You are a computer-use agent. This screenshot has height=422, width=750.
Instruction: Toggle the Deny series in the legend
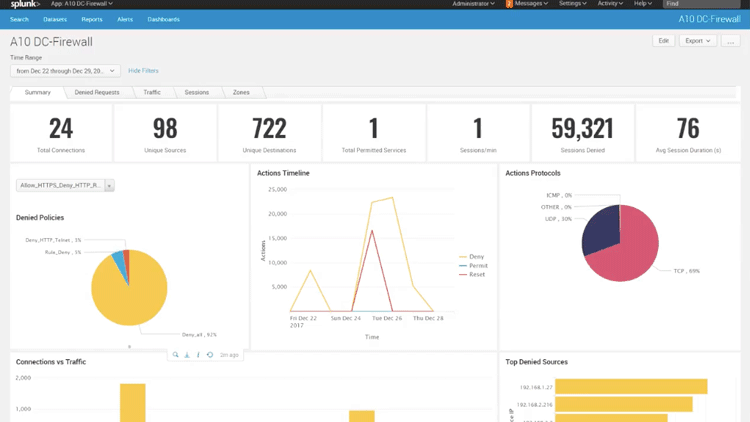point(472,257)
